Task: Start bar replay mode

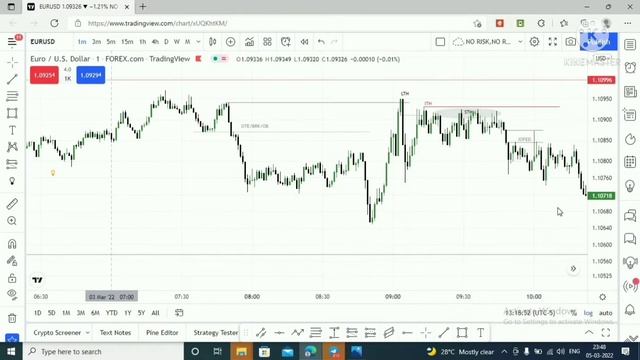Action: pyautogui.click(x=304, y=42)
